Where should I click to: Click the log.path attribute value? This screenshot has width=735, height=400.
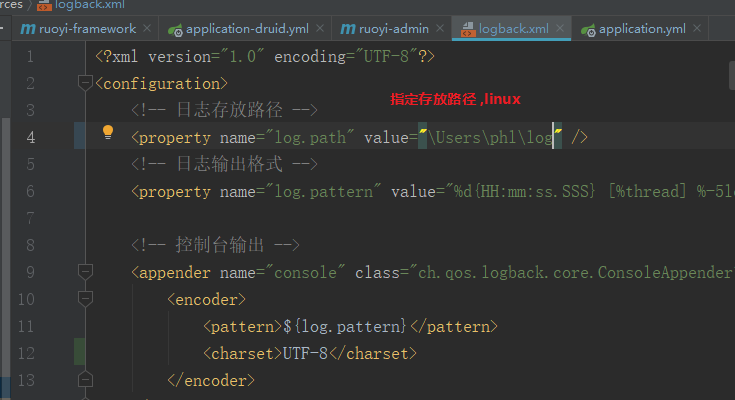pos(310,137)
